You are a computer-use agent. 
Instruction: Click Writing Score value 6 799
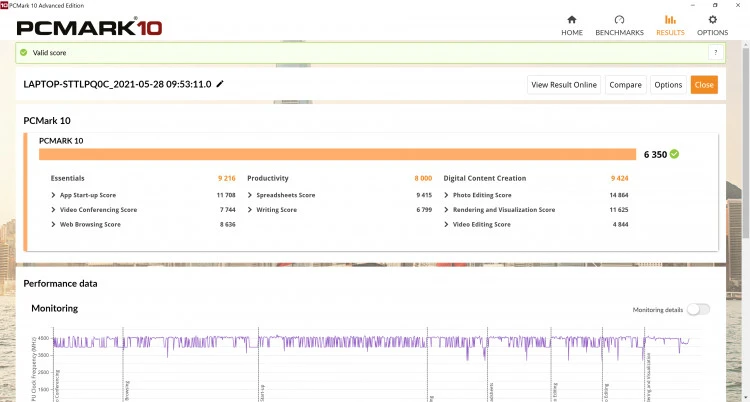(x=424, y=210)
